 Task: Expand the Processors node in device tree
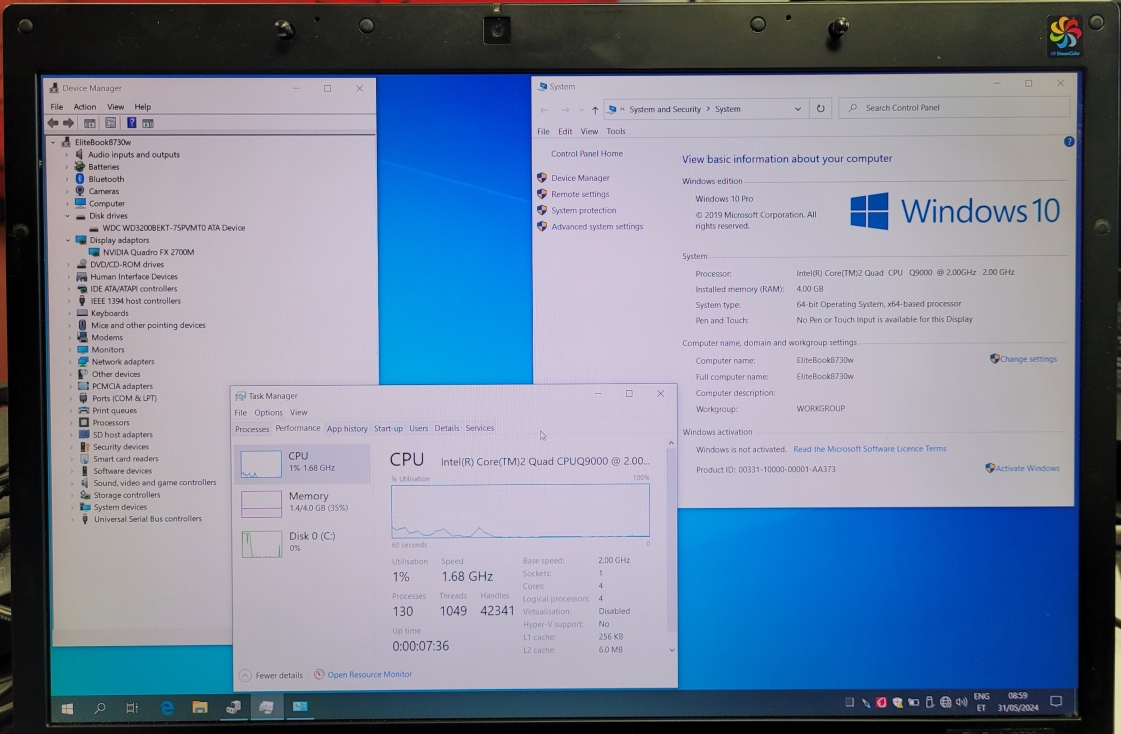point(68,423)
